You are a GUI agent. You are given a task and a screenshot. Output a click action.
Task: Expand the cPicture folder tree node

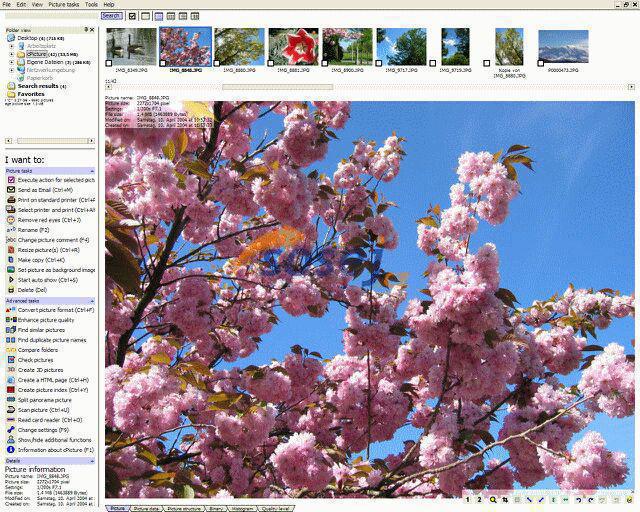(x=12, y=54)
